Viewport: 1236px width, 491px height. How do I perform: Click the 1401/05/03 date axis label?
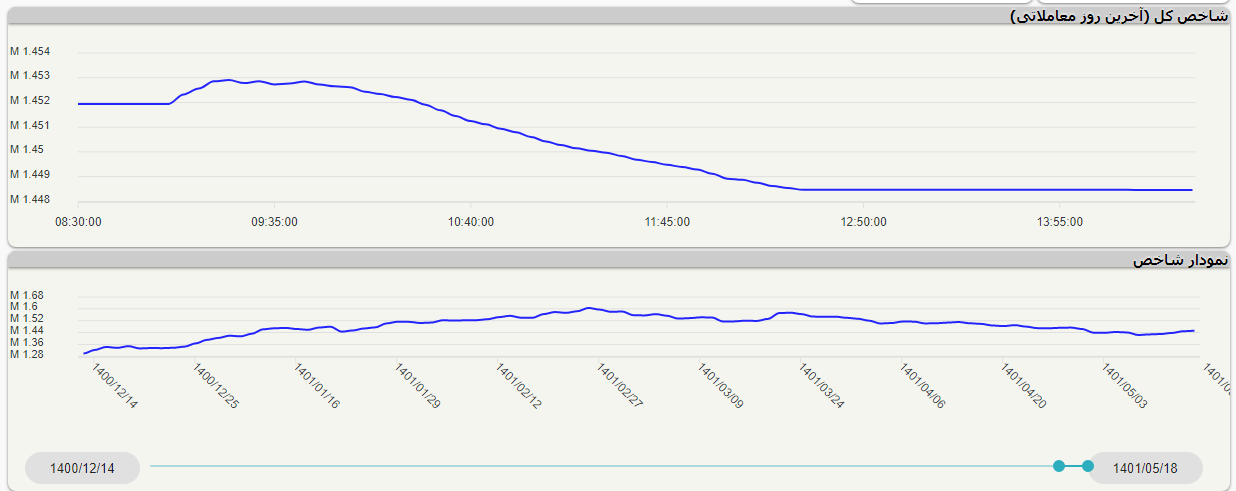click(x=1125, y=386)
